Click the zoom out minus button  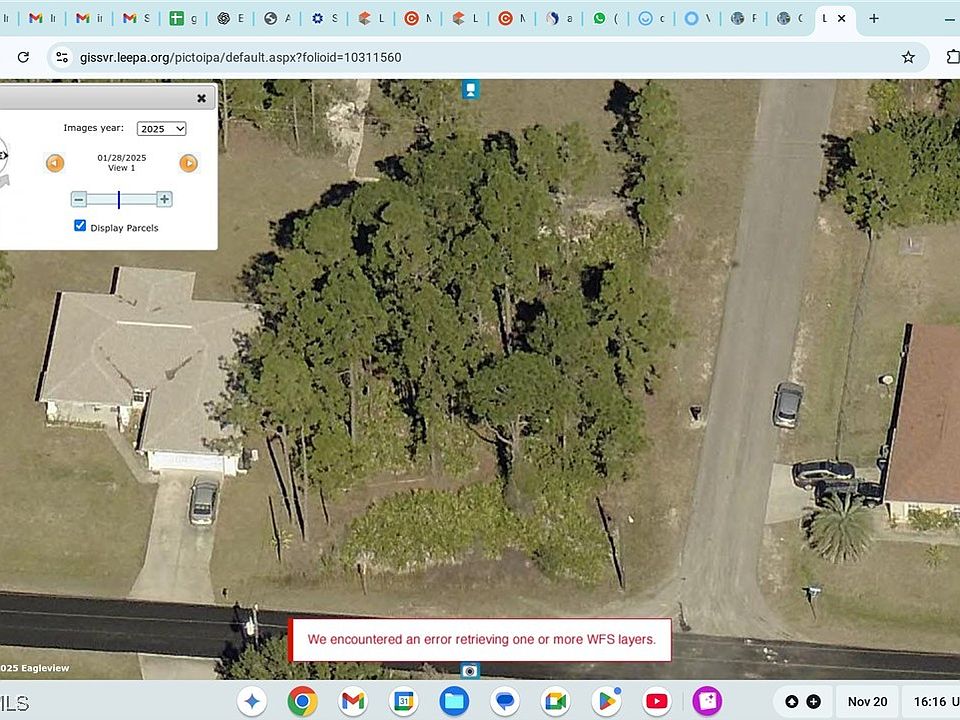(78, 199)
